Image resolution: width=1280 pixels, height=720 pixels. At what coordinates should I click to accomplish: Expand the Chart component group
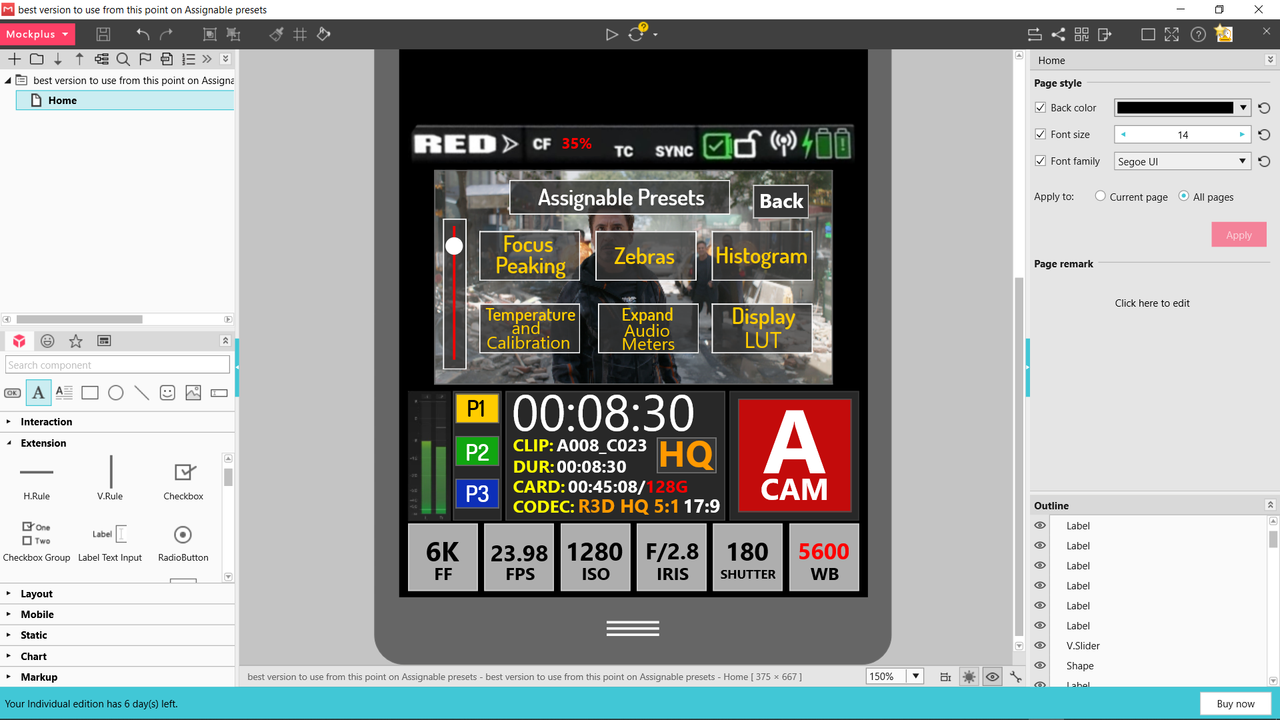tap(118, 656)
